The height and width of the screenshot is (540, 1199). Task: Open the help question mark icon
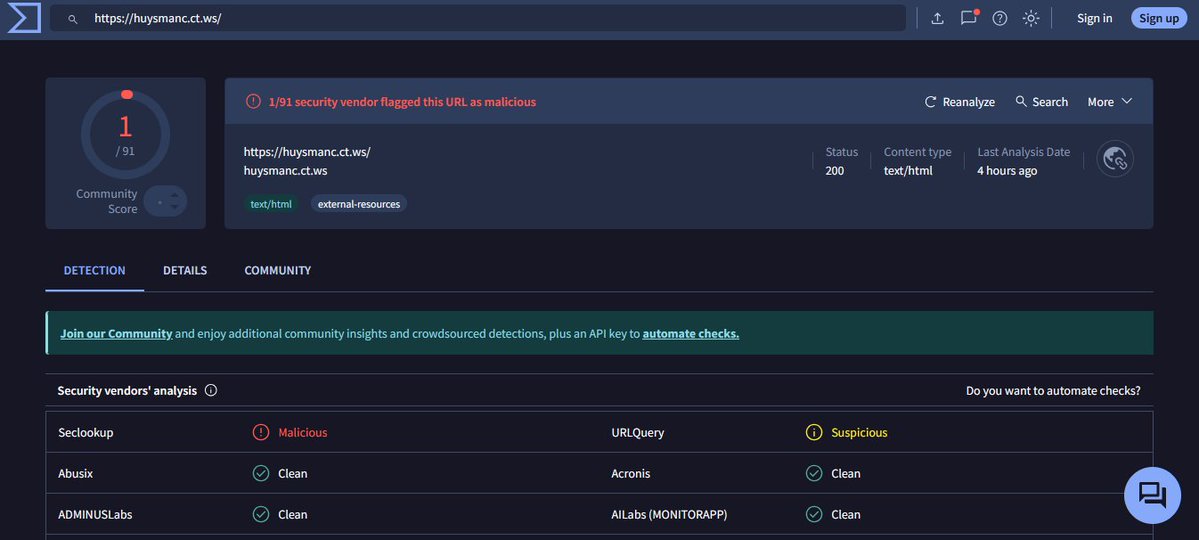coord(999,18)
